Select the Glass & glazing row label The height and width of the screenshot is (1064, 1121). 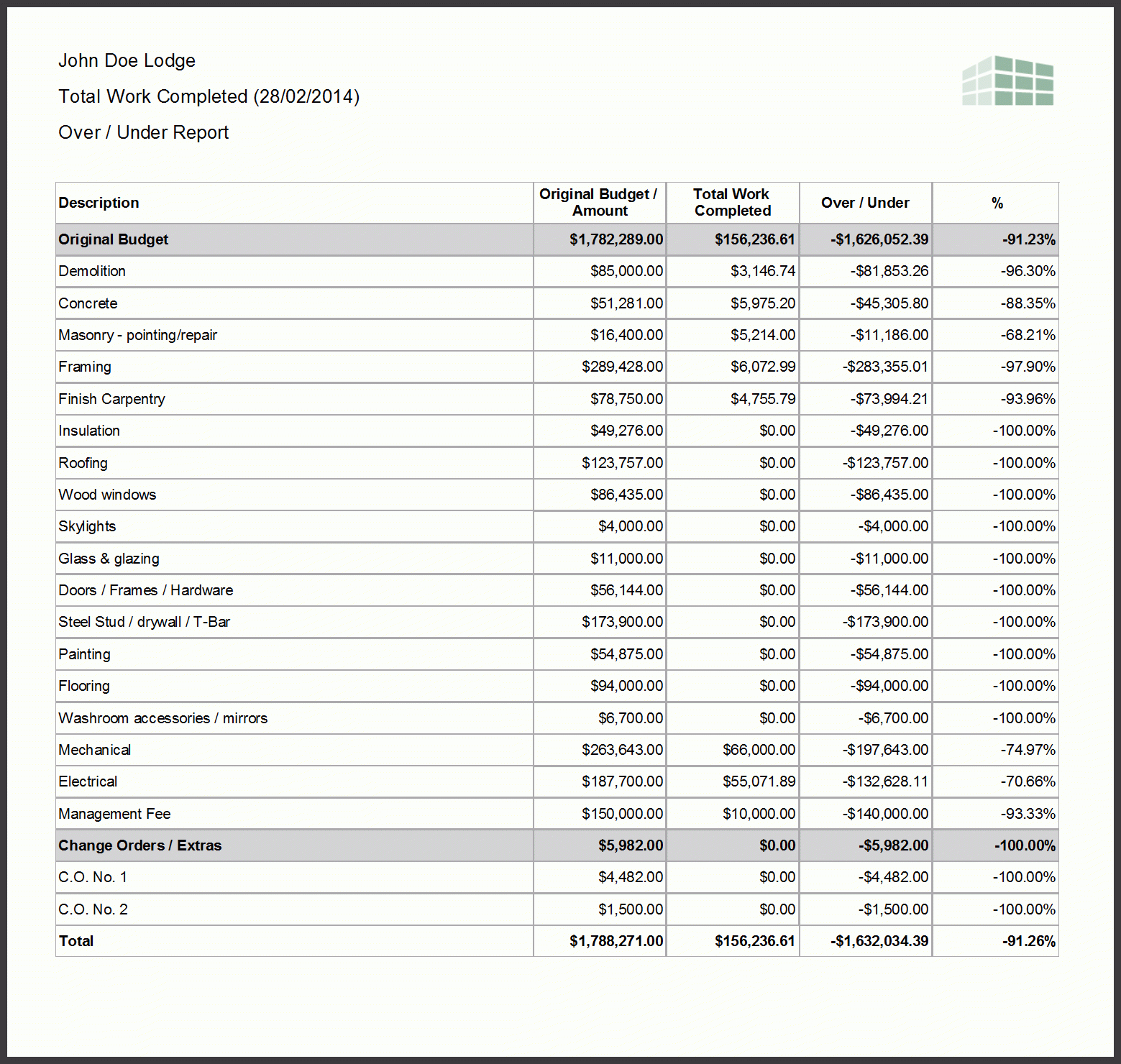(x=109, y=559)
